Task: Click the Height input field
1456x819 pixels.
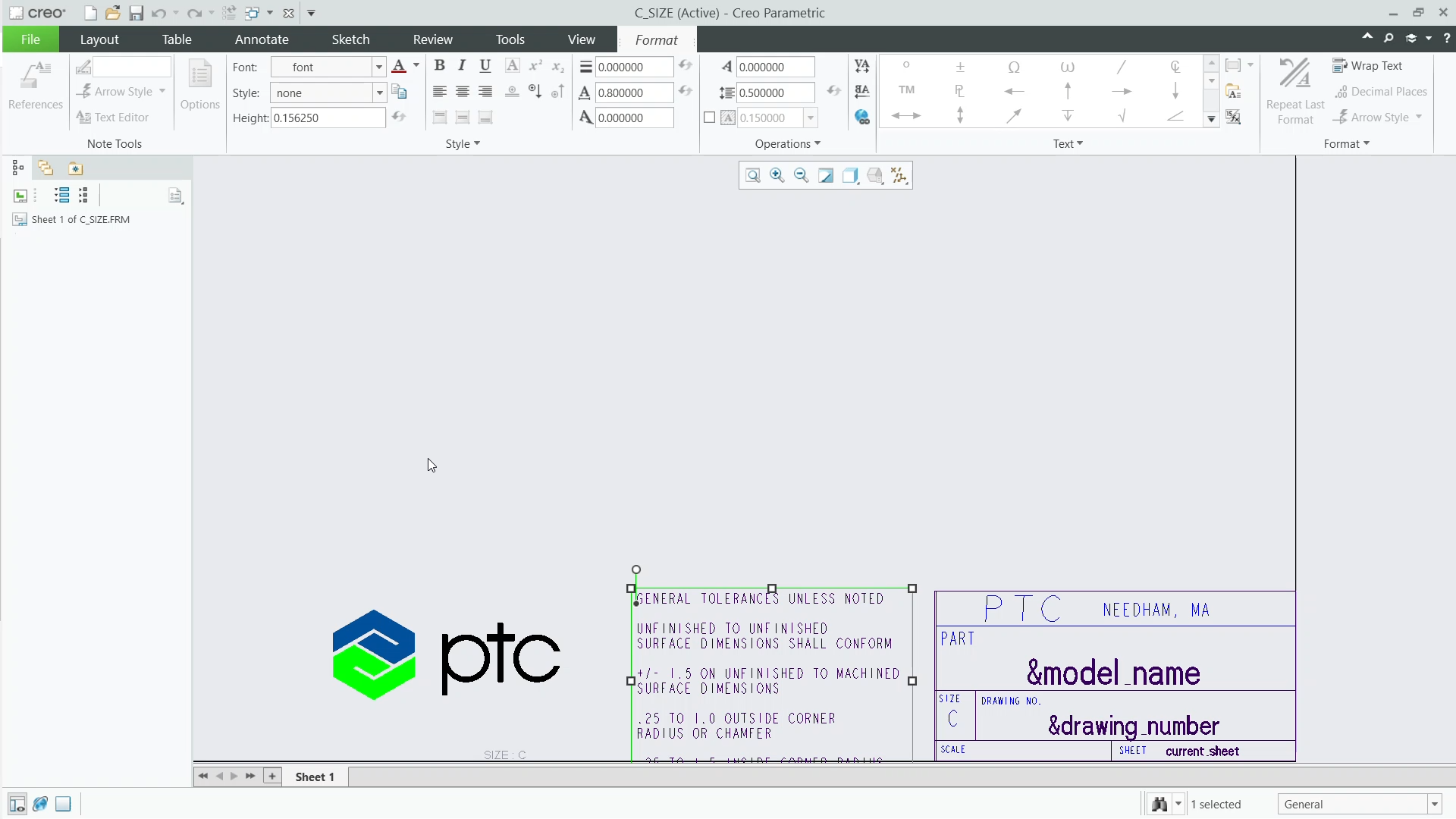Action: [x=328, y=118]
